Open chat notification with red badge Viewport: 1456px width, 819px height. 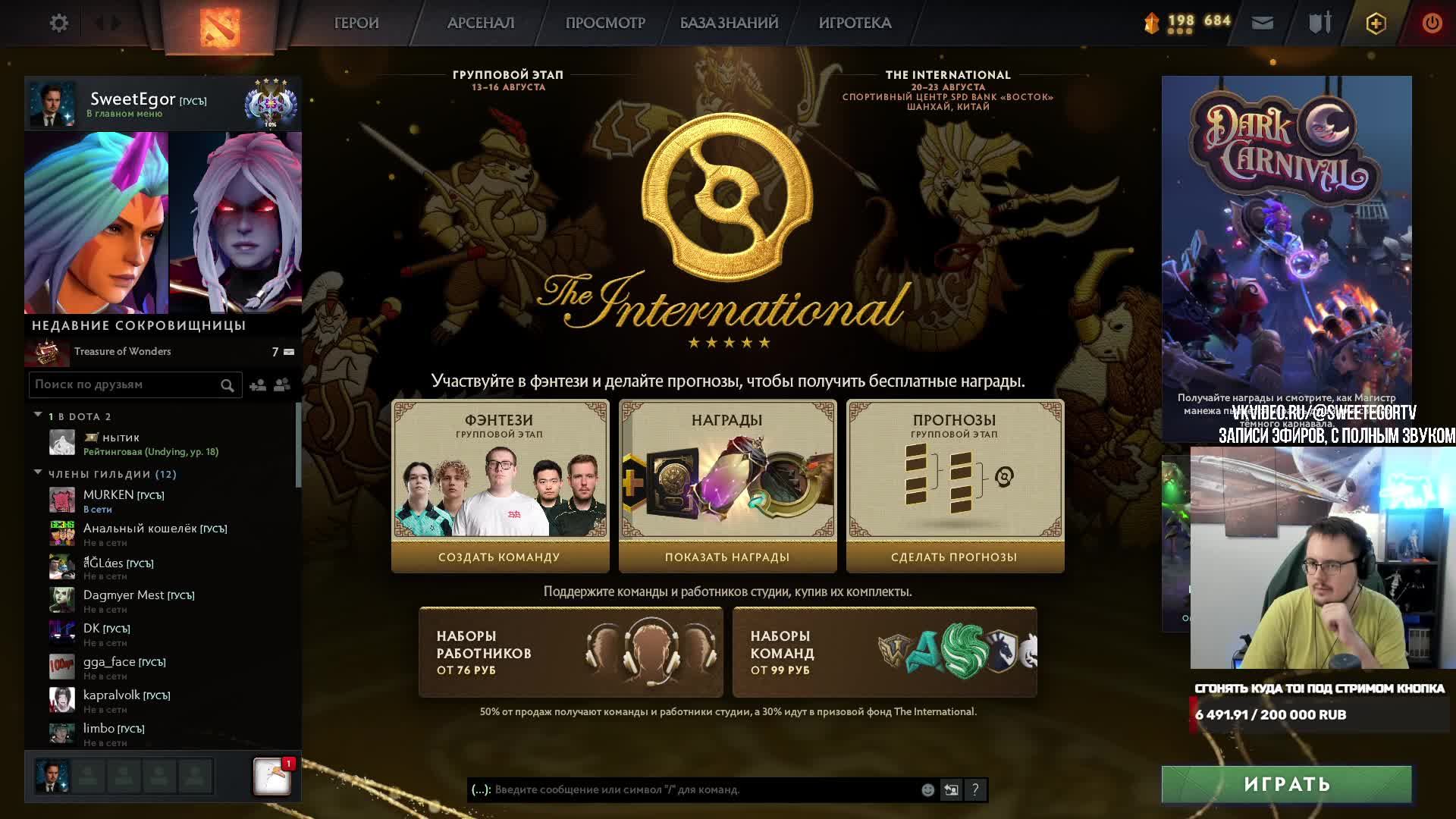point(272,776)
